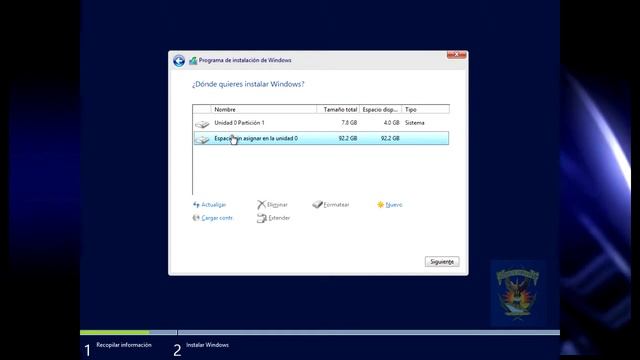
Task: Refresh the list using the Actualizar link
Action: [x=213, y=204]
